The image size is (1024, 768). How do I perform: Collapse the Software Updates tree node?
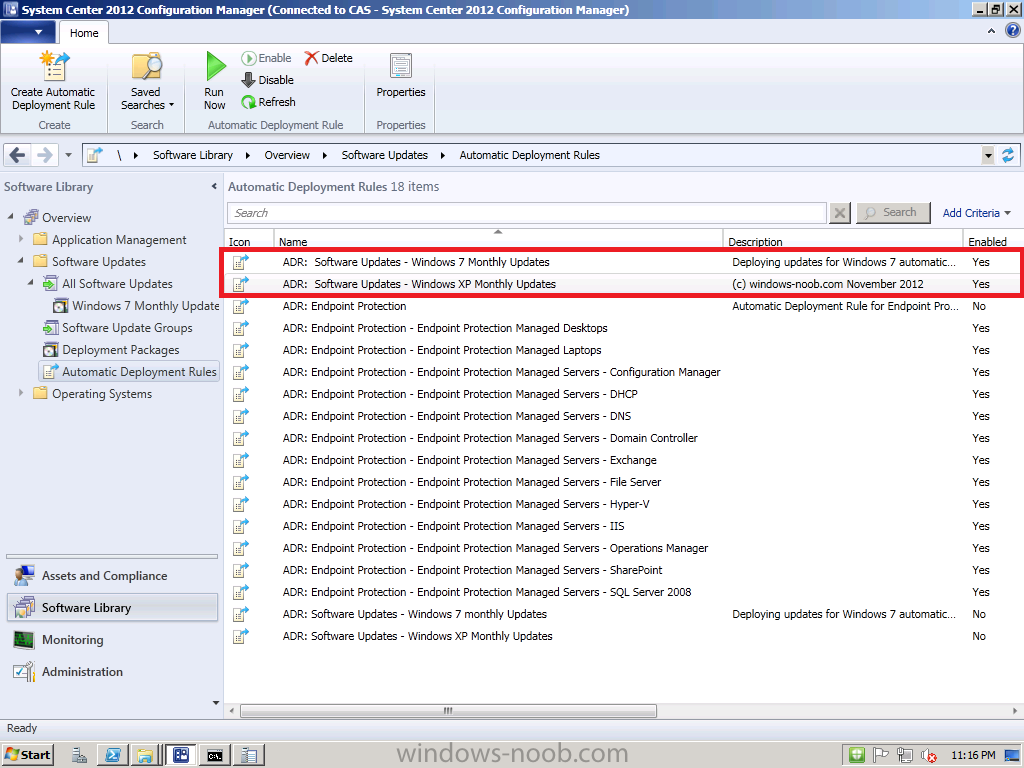[x=21, y=261]
